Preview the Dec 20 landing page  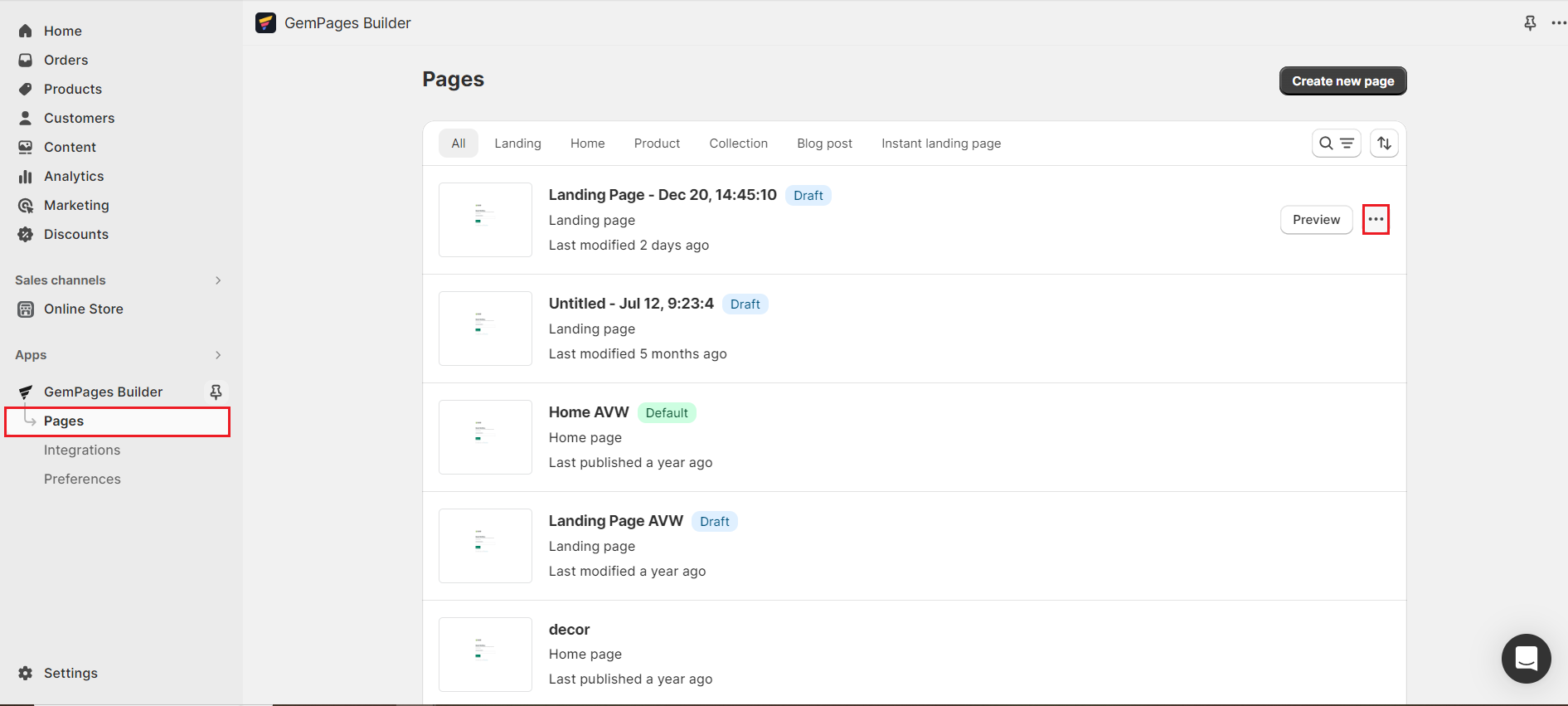click(x=1316, y=220)
